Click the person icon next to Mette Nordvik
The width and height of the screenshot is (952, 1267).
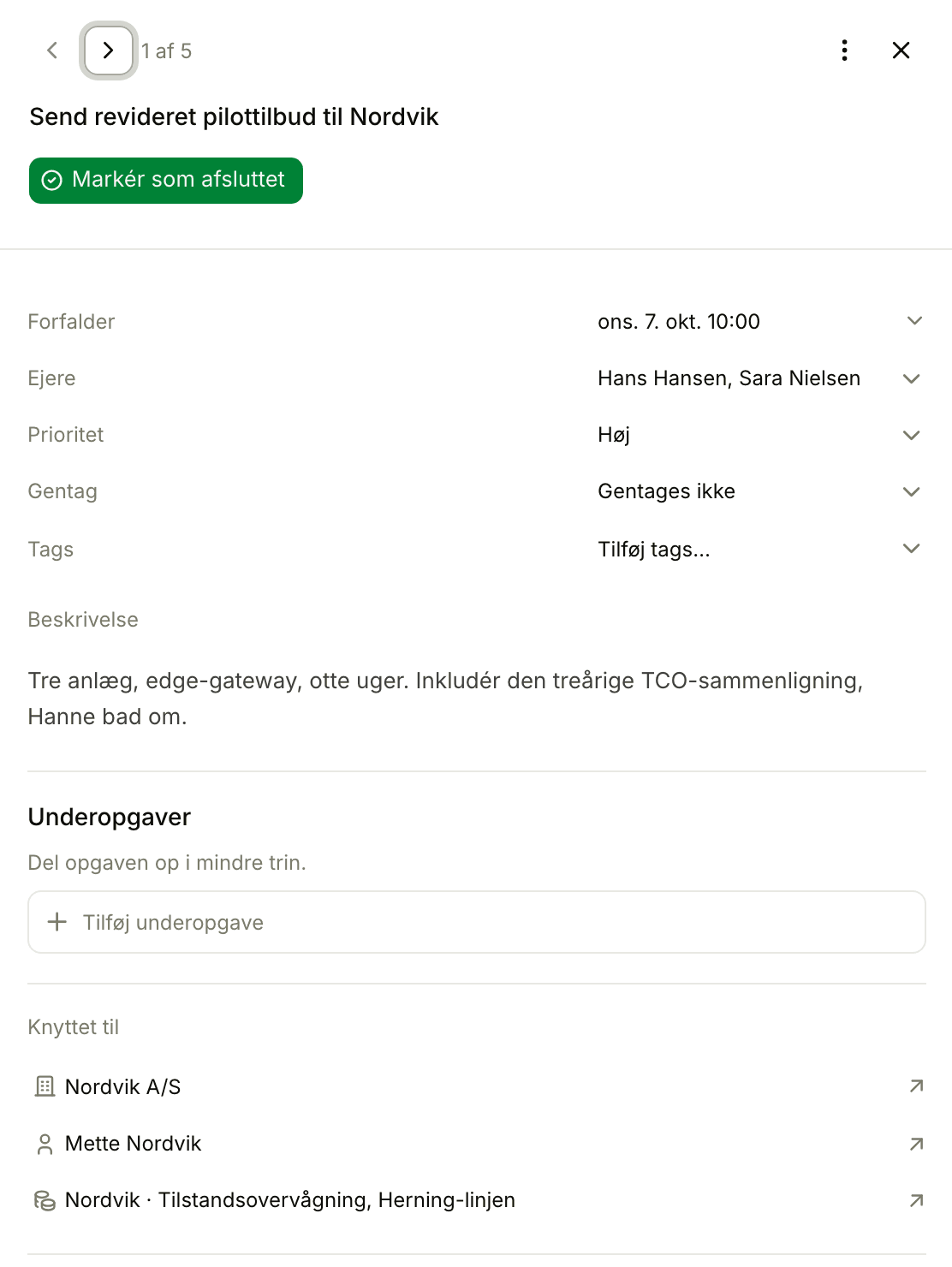tap(45, 1145)
